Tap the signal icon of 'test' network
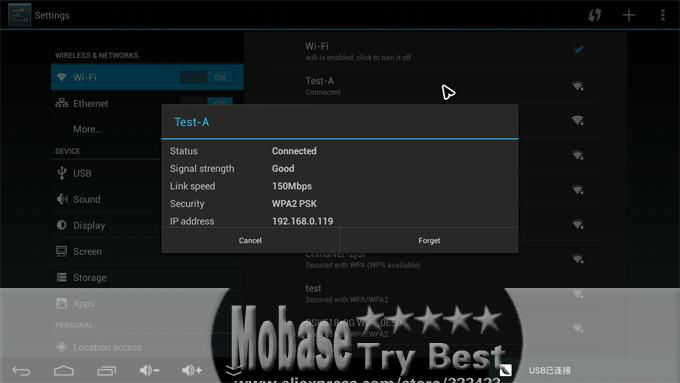Viewport: 680px width, 383px height. click(x=578, y=294)
